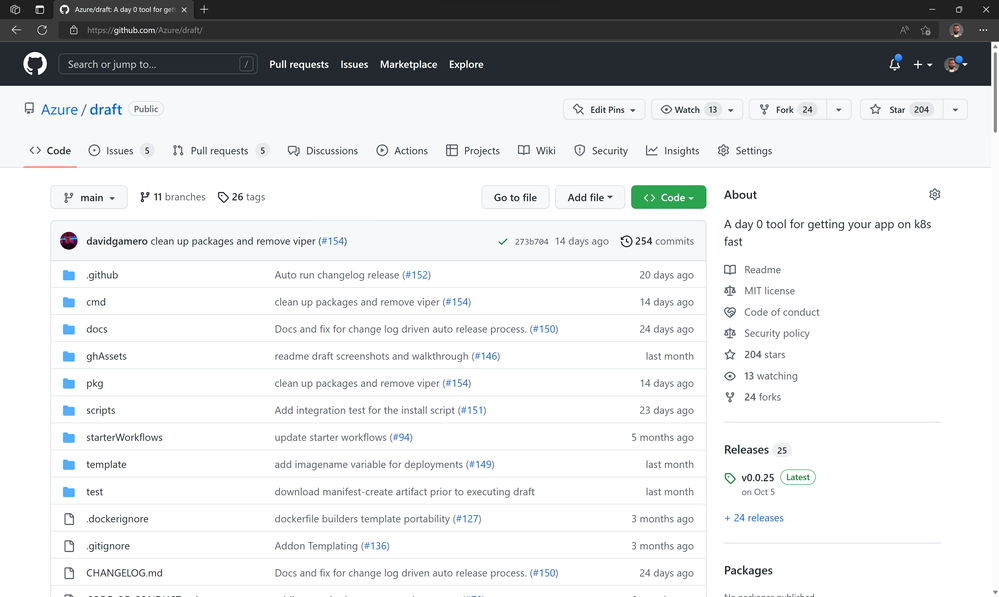Screen dimensions: 999x597
Task: Click the + 24 releases link
Action: click(x=754, y=518)
